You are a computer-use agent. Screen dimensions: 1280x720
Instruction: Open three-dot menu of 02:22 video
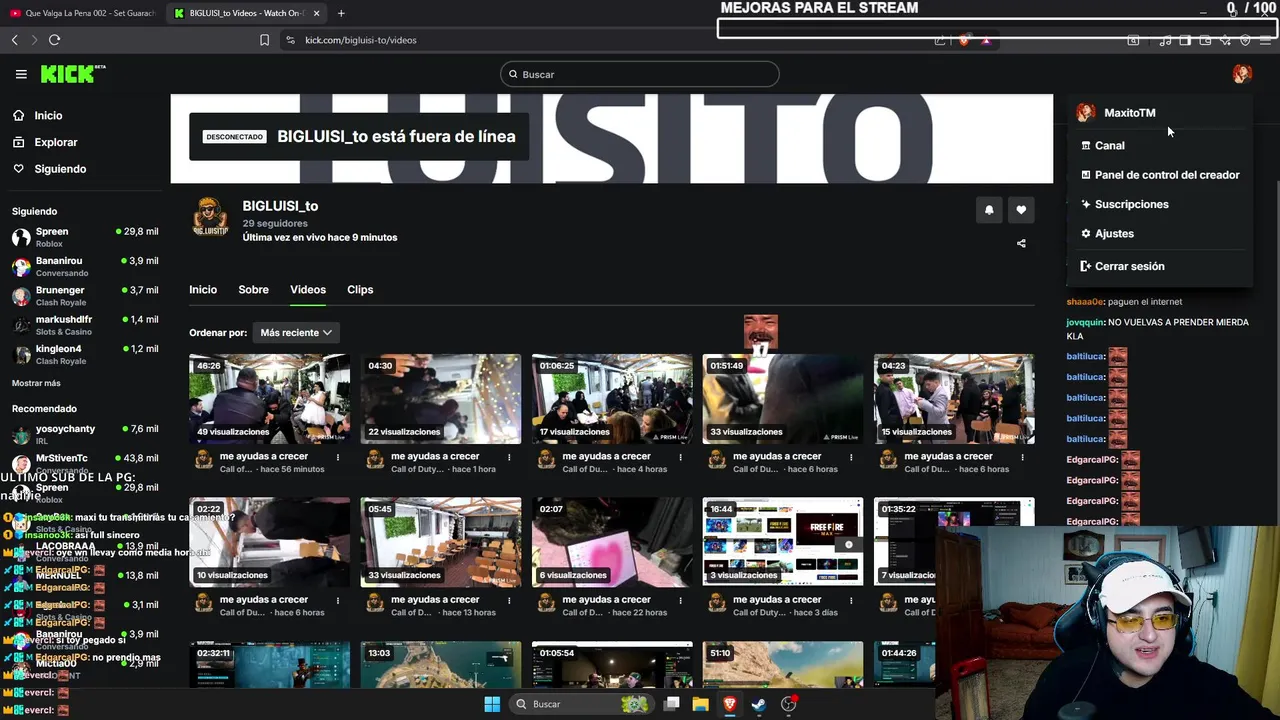[x=338, y=600]
